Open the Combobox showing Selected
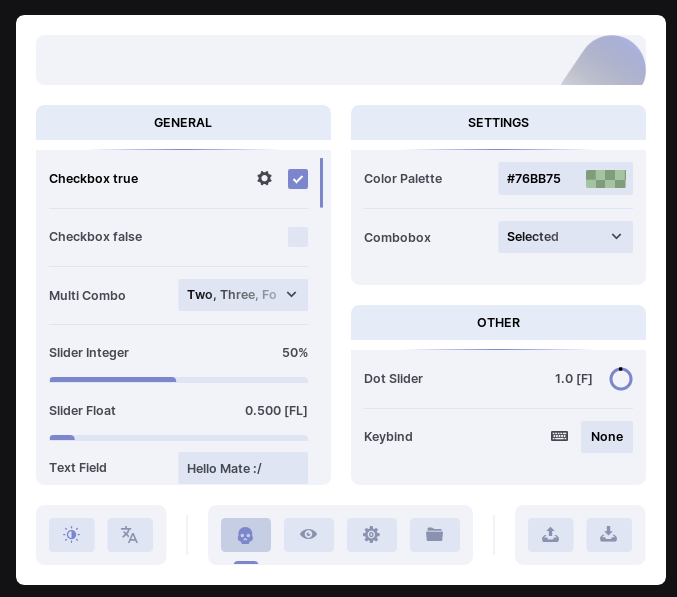This screenshot has width=677, height=597. click(x=566, y=237)
